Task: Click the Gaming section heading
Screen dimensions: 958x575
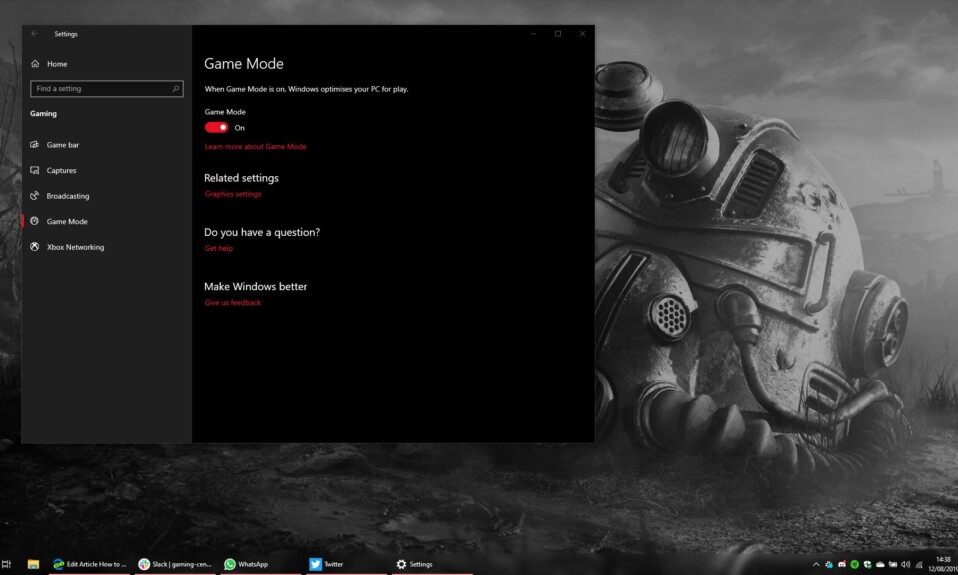Action: (43, 114)
